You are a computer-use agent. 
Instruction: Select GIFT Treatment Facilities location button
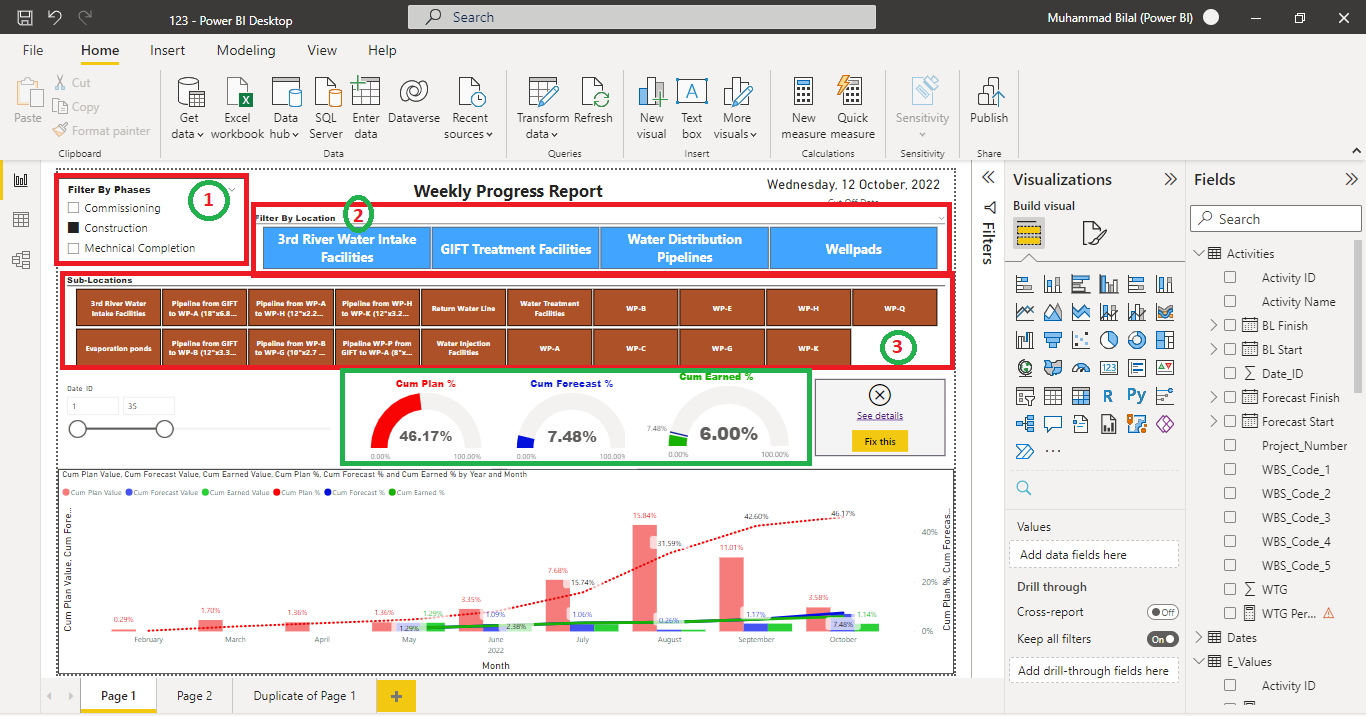point(516,248)
